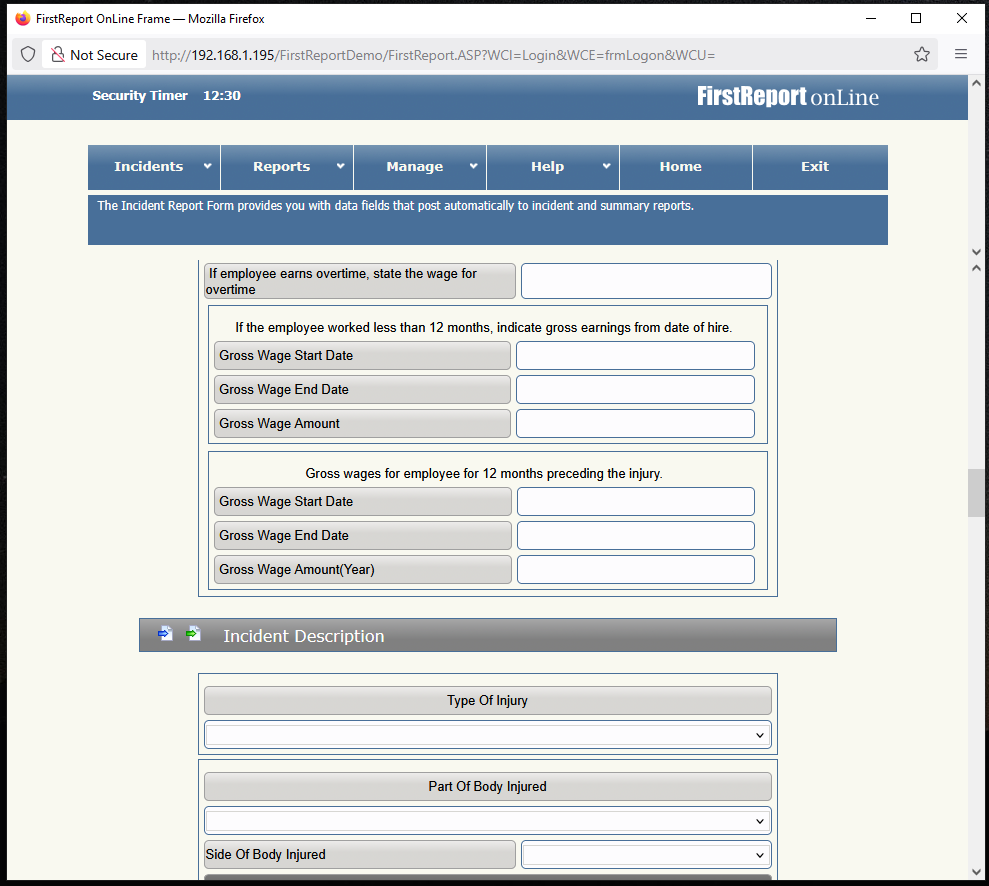Click the blue arrow document icon
This screenshot has width=989, height=886.
pyautogui.click(x=165, y=634)
